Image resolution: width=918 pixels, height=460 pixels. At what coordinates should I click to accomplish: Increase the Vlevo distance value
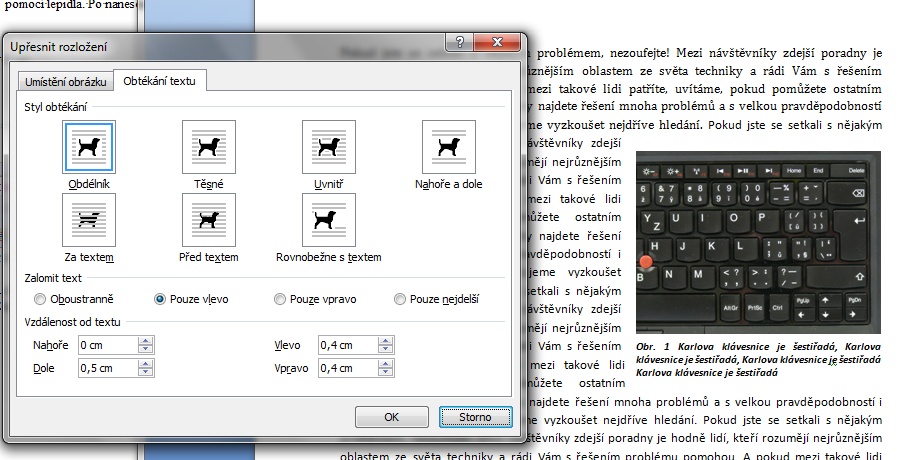(386, 341)
